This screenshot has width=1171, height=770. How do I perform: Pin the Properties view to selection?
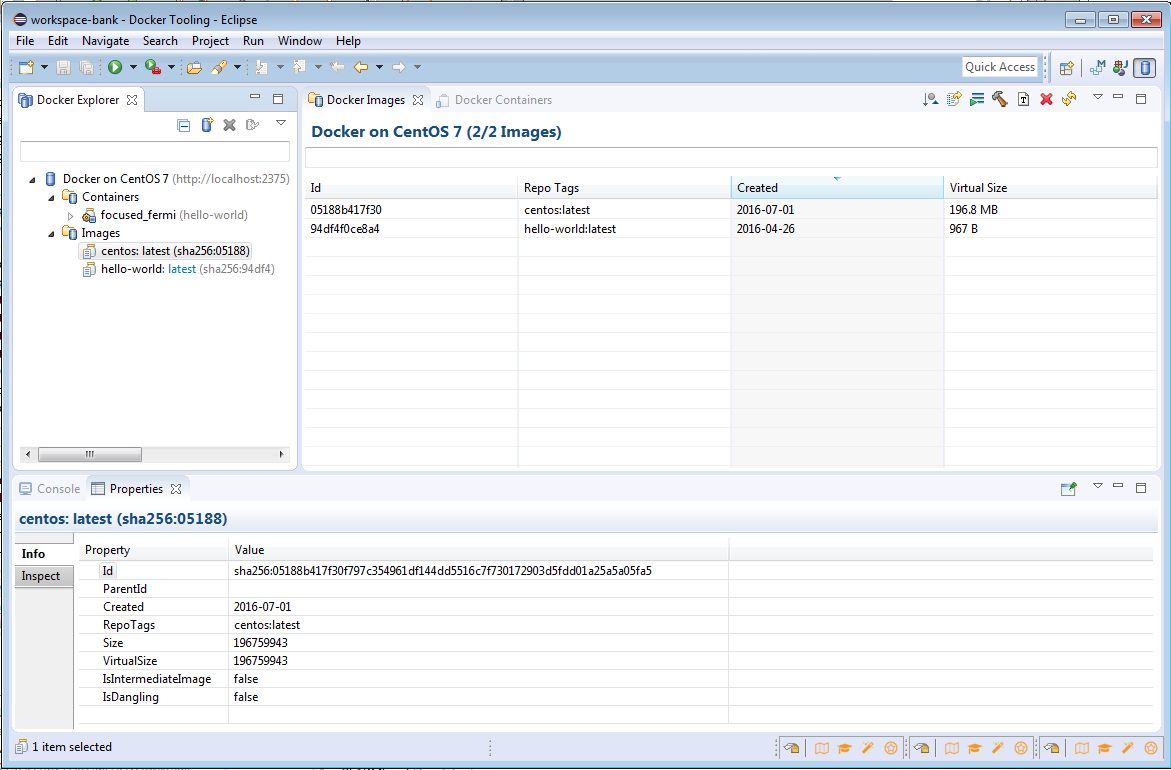point(1069,488)
